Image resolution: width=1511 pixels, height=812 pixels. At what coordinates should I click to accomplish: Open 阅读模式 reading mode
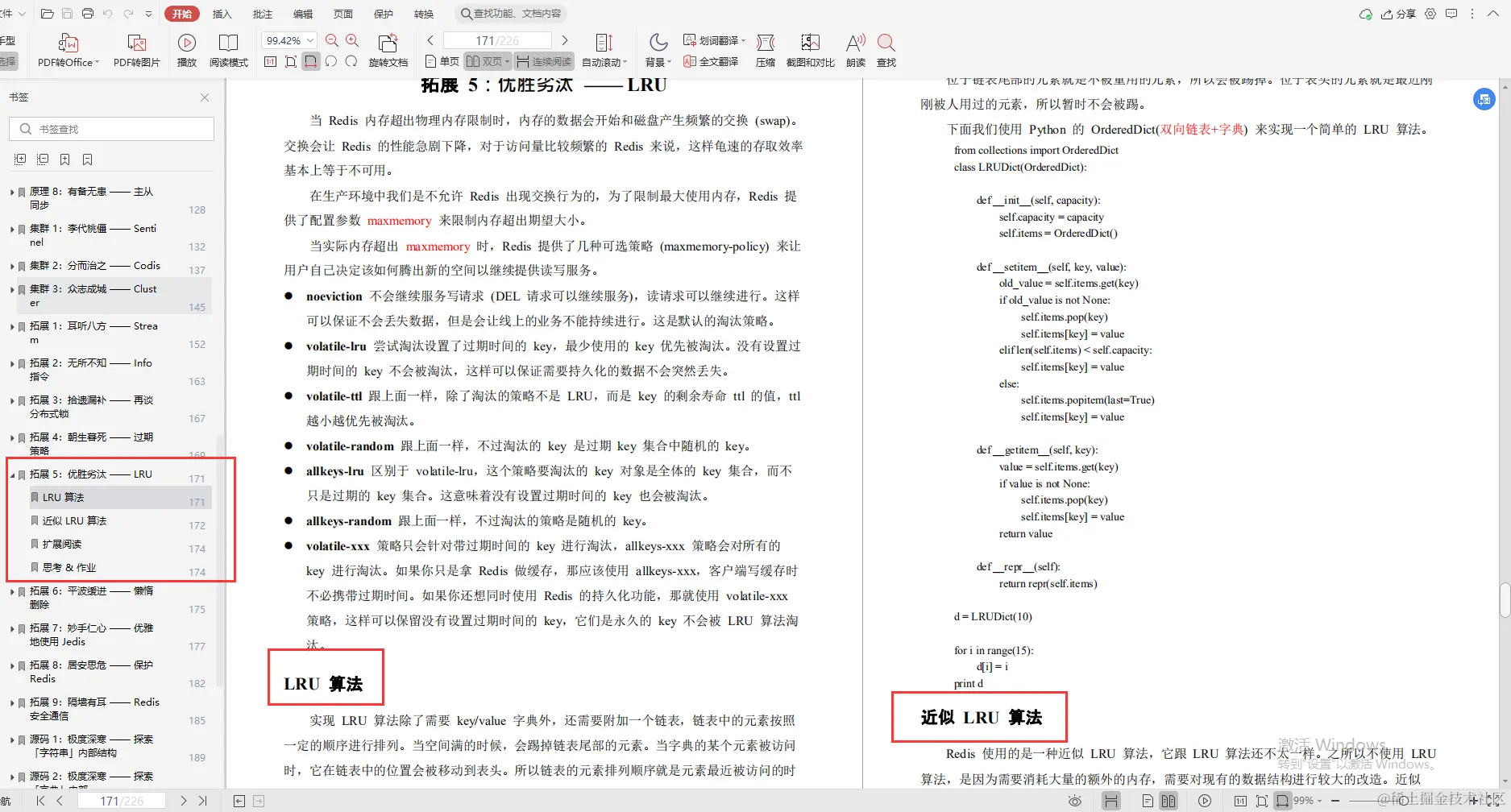coord(229,48)
